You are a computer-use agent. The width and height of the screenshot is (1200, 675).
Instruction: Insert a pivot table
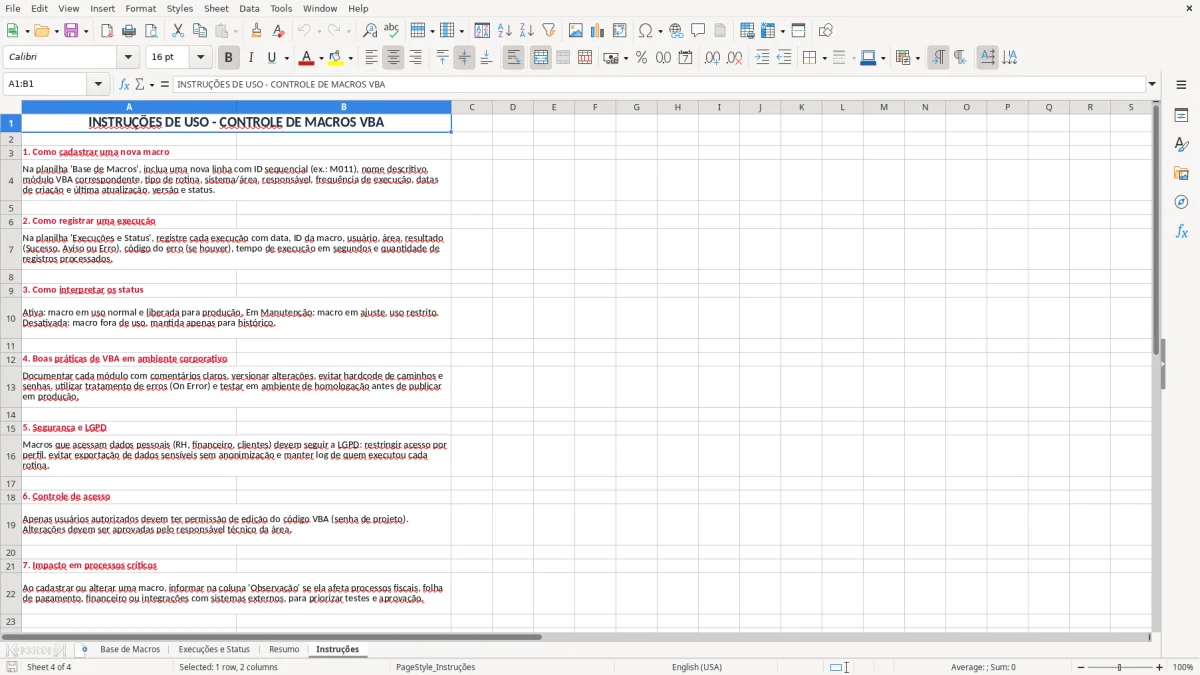[620, 31]
